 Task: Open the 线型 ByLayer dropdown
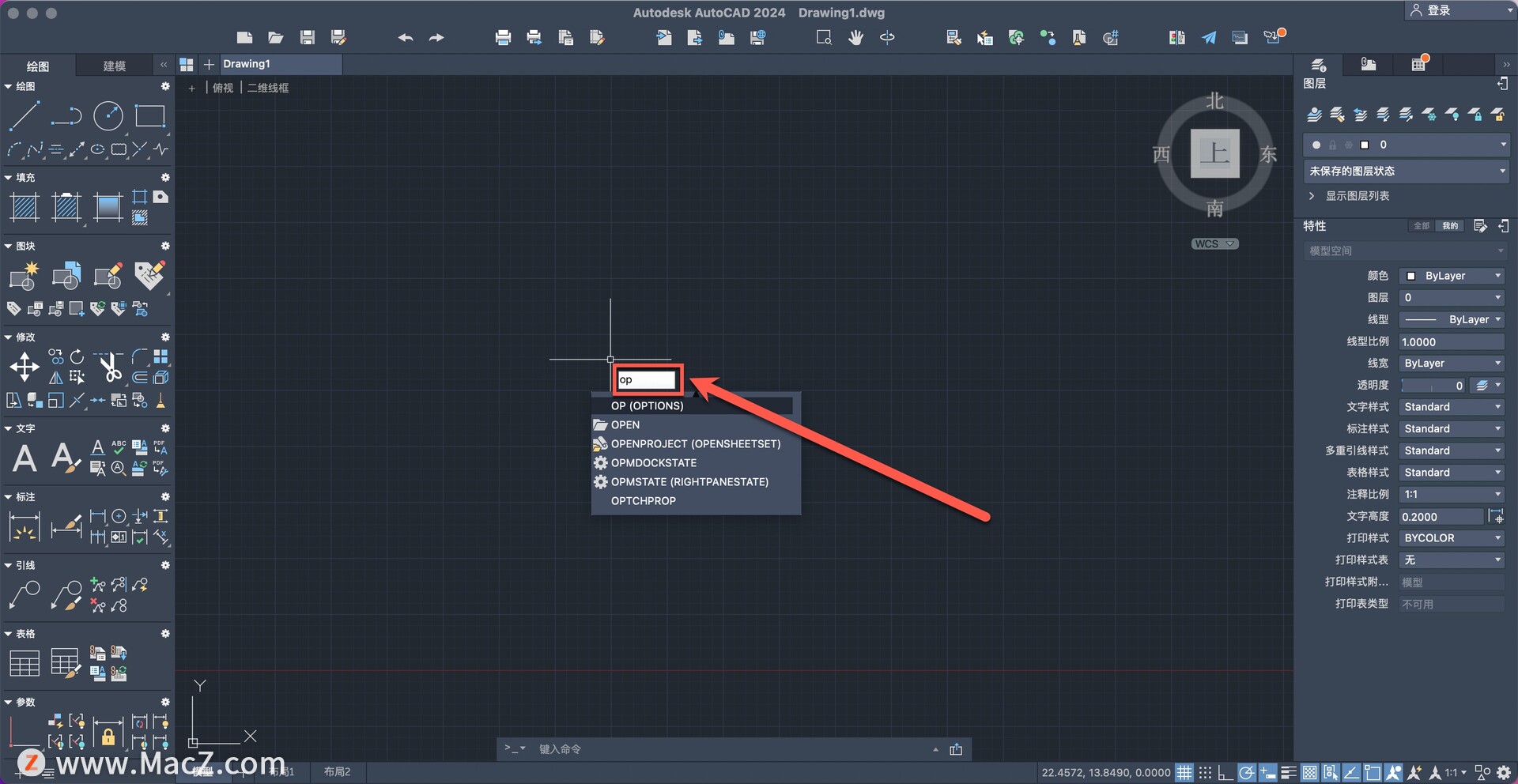click(1452, 319)
